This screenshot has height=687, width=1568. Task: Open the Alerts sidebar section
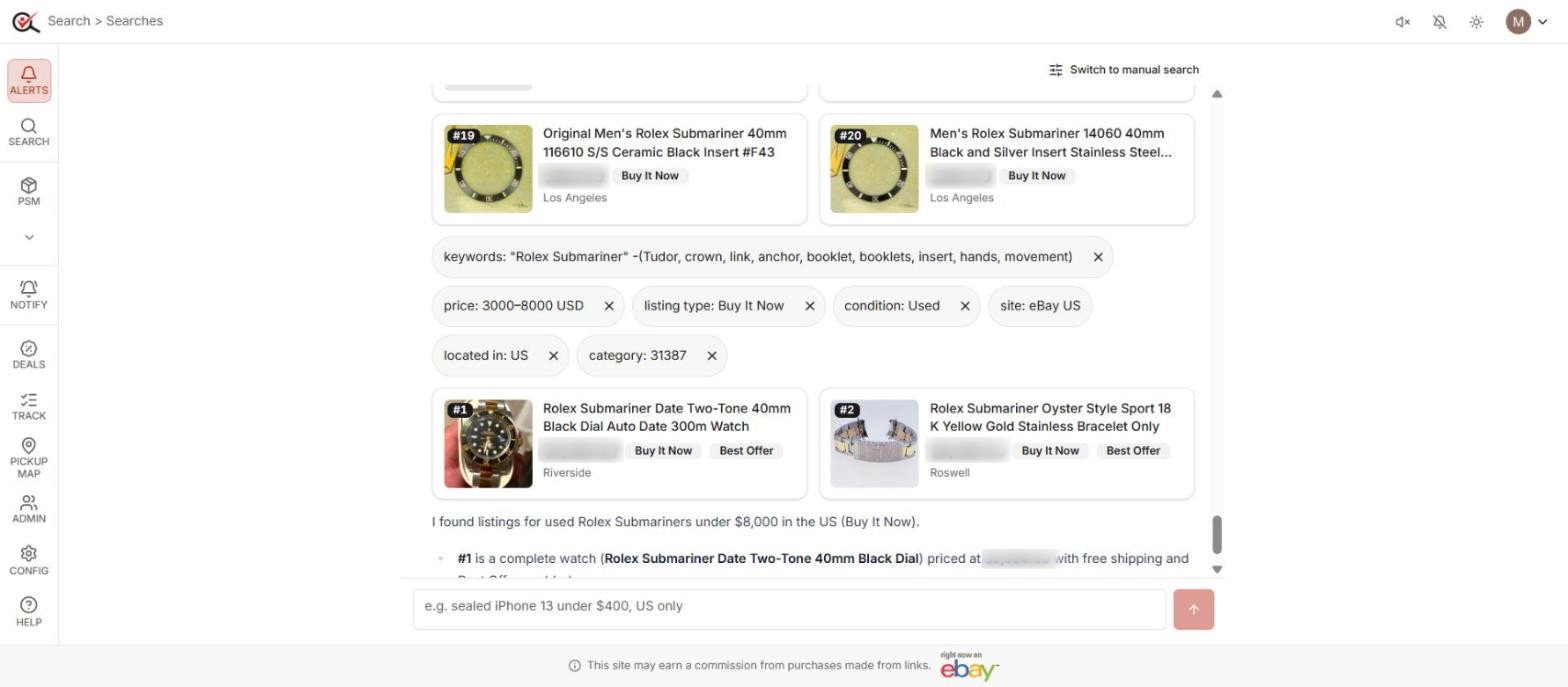(29, 80)
